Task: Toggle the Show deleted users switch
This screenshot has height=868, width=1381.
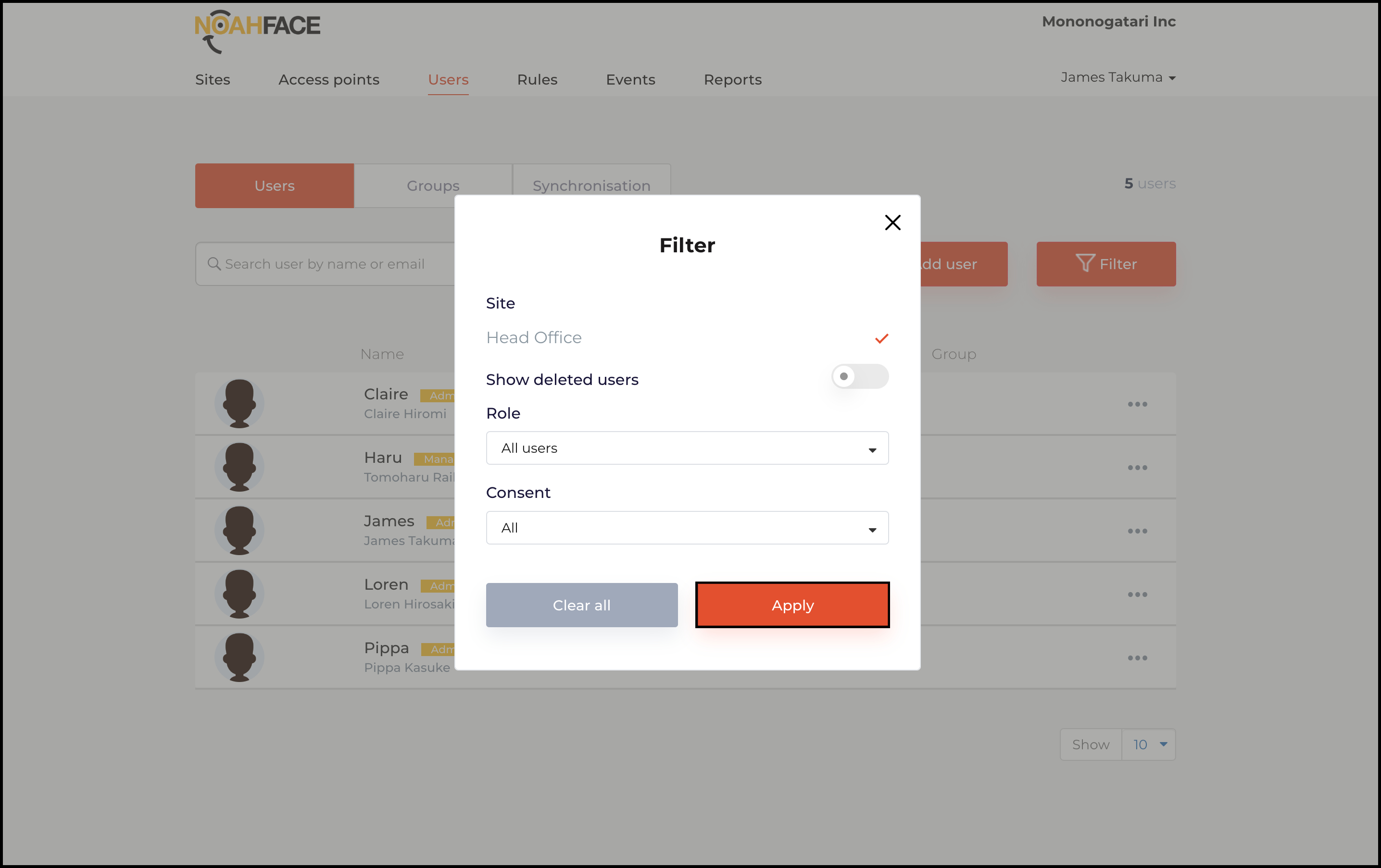Action: point(859,377)
